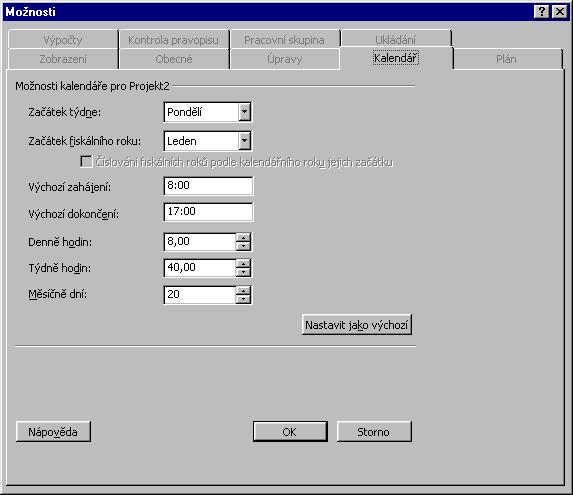This screenshot has width=573, height=495.
Task: Select the Plán tab
Action: (506, 59)
